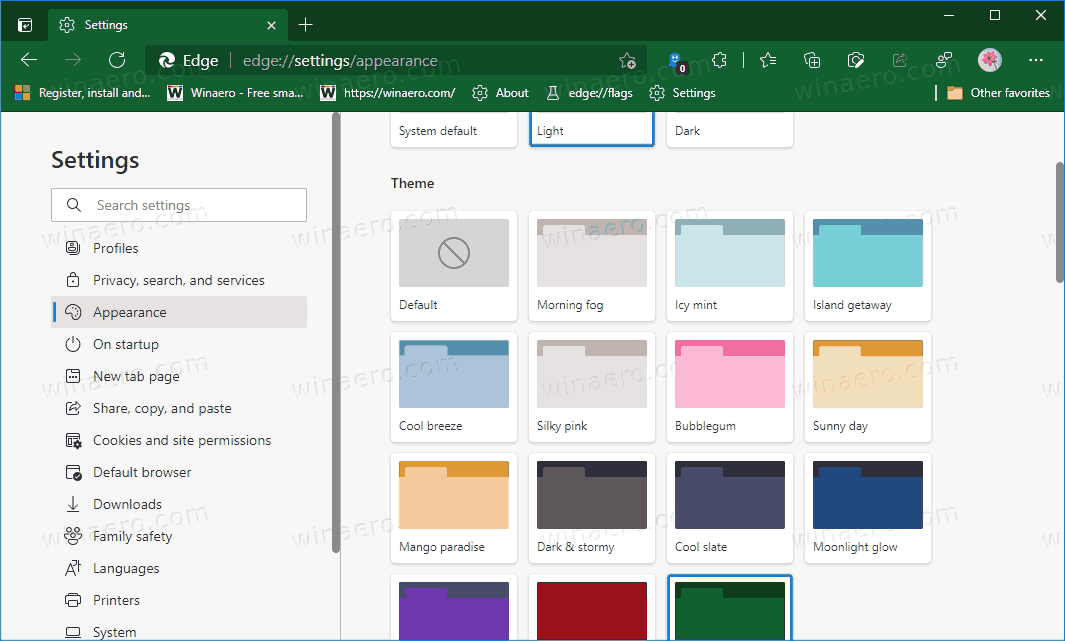Go back using the back arrow

pyautogui.click(x=29, y=60)
